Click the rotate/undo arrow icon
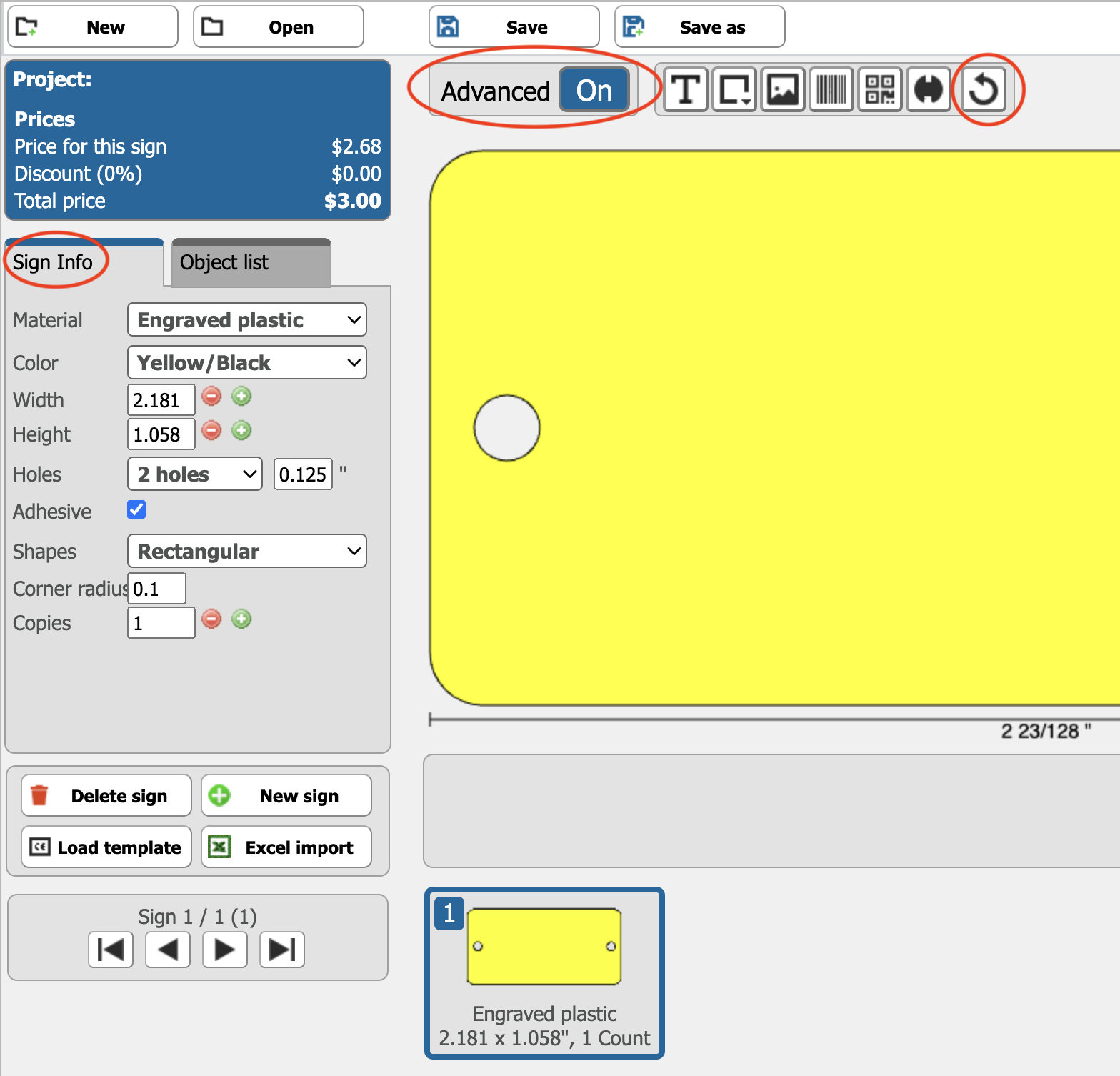 pyautogui.click(x=984, y=90)
